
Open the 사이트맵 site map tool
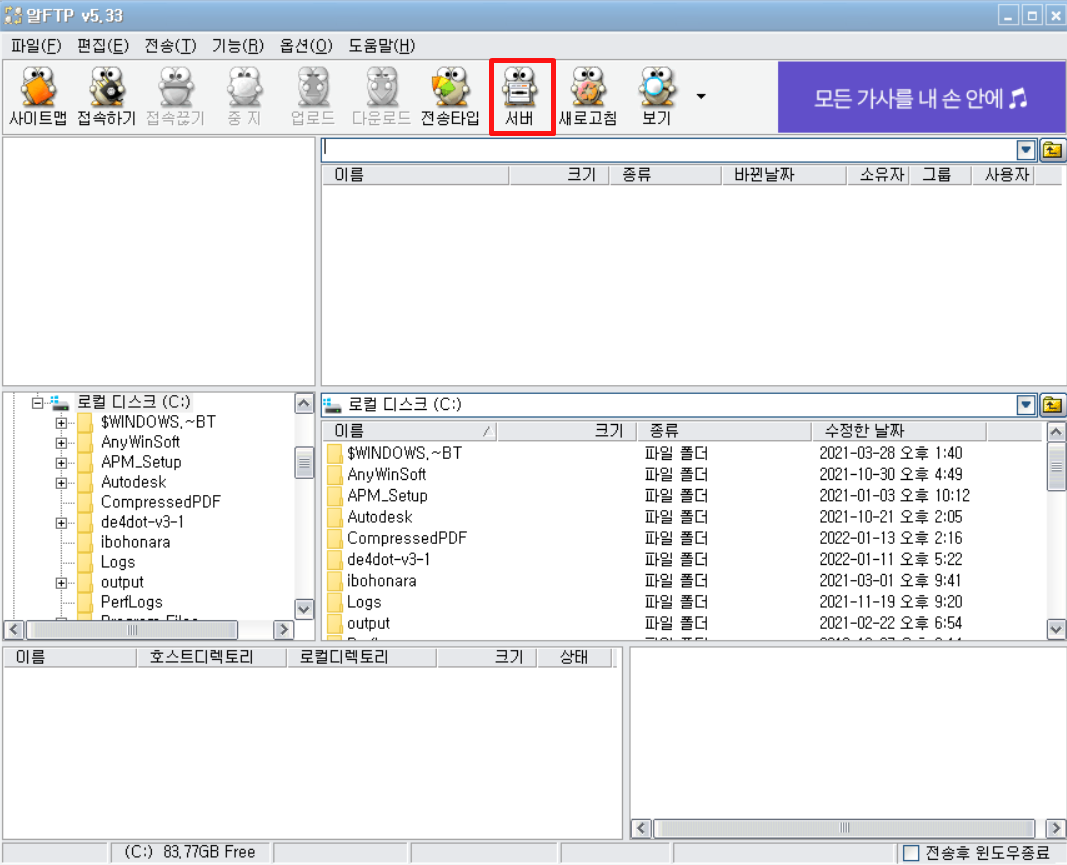point(38,97)
